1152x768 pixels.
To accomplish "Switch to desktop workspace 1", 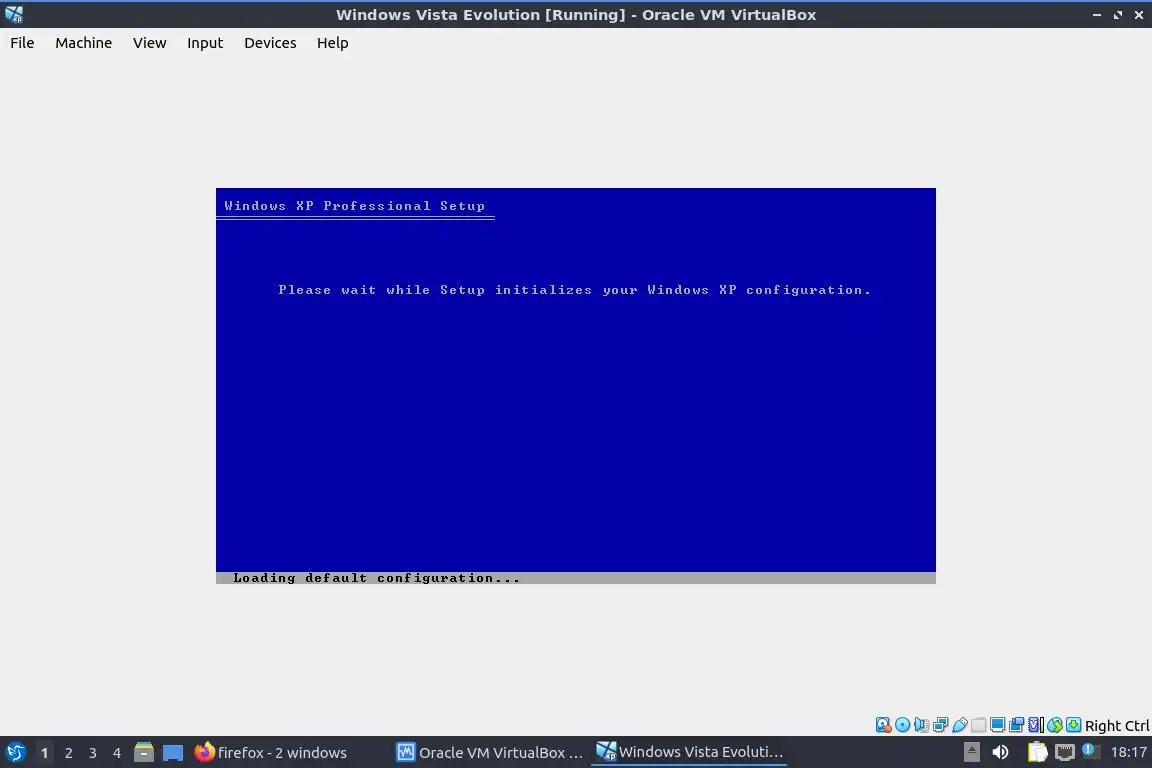I will point(44,753).
